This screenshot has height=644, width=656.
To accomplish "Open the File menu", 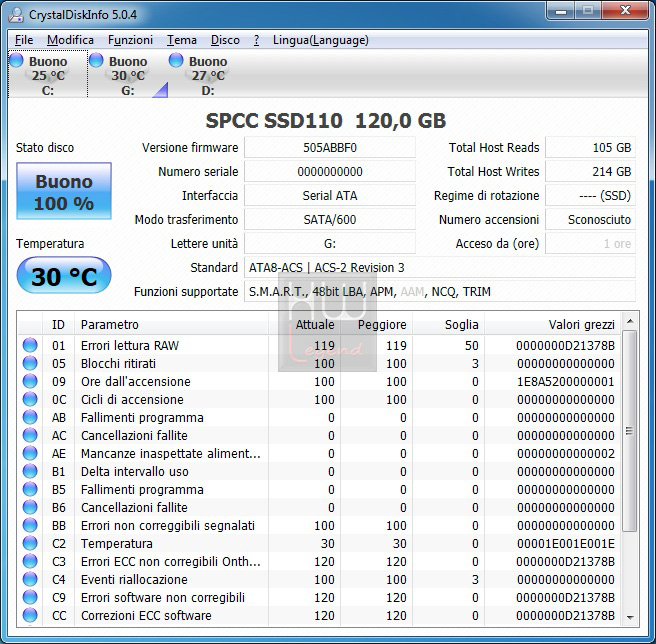I will point(24,40).
